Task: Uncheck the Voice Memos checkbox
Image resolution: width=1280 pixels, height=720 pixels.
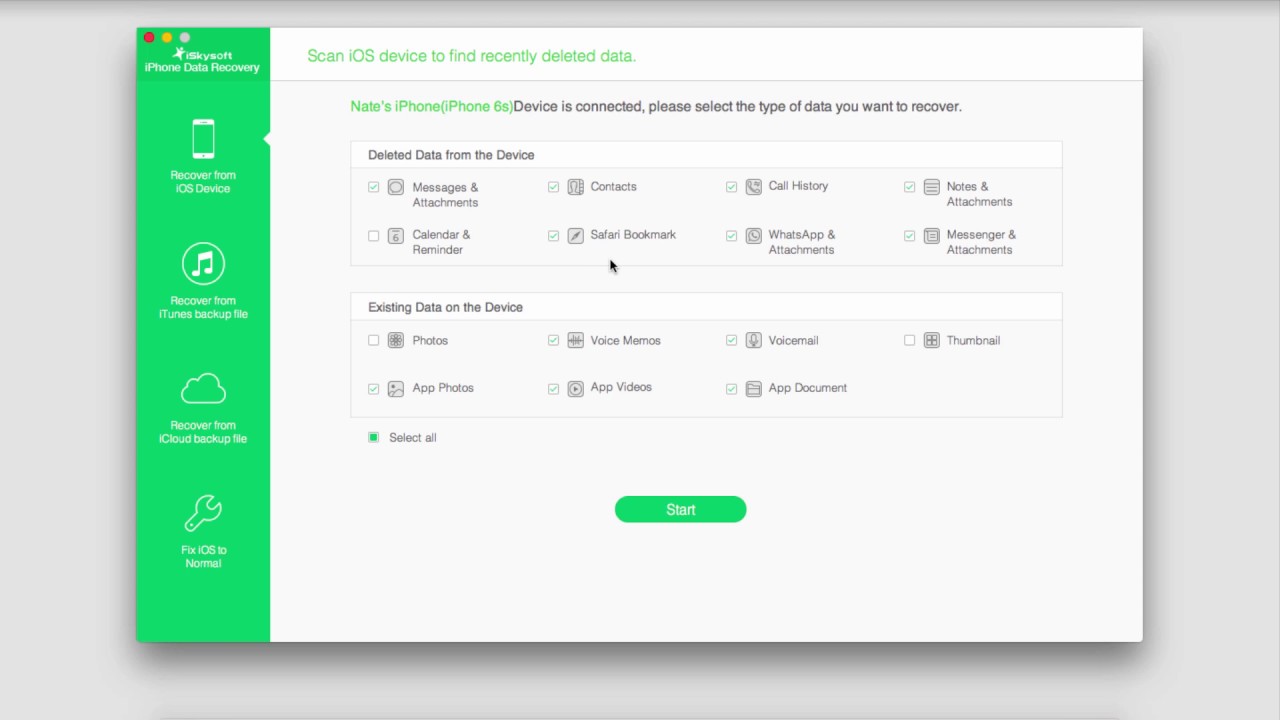Action: 553,340
